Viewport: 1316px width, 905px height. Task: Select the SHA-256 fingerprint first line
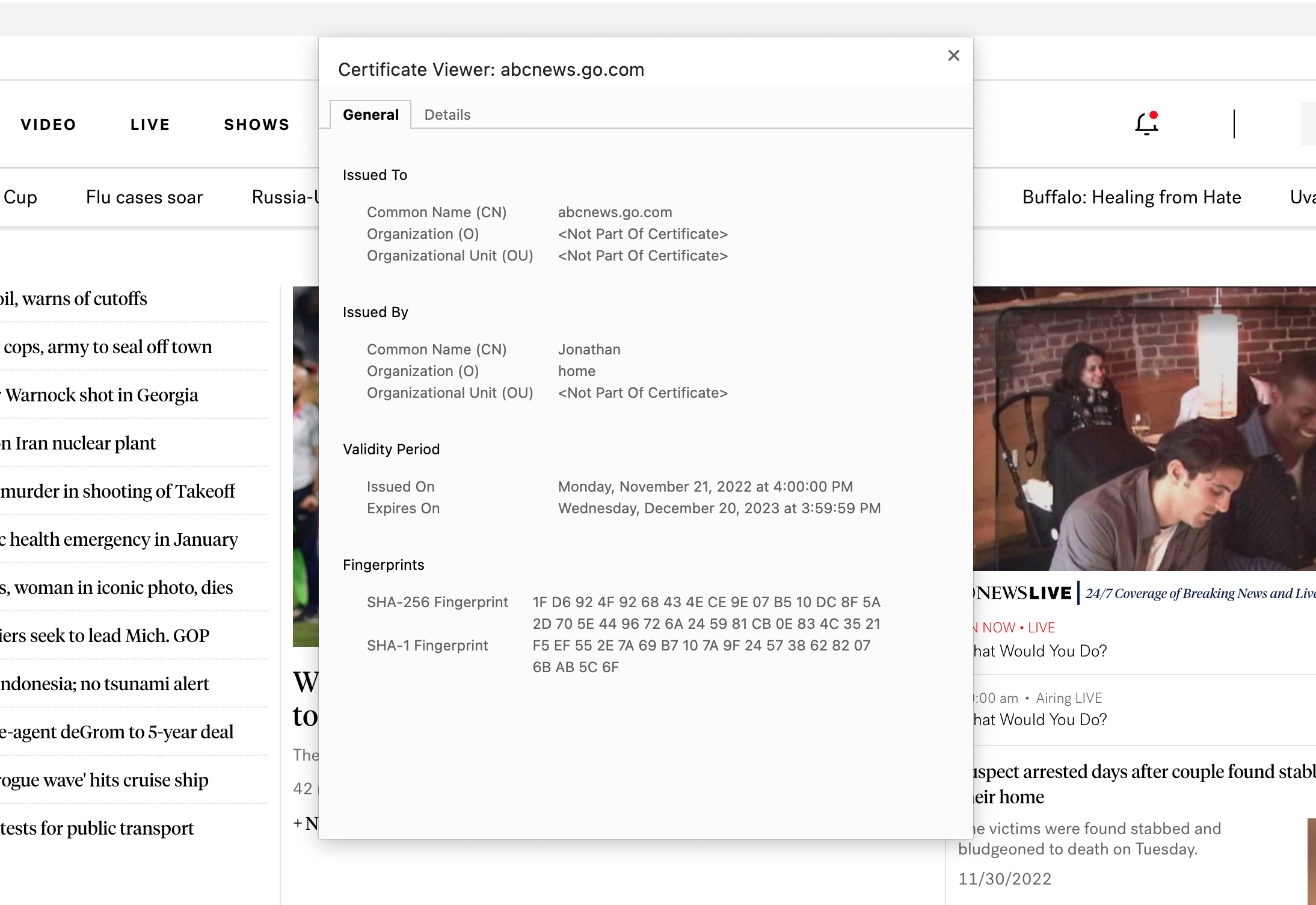click(x=706, y=602)
